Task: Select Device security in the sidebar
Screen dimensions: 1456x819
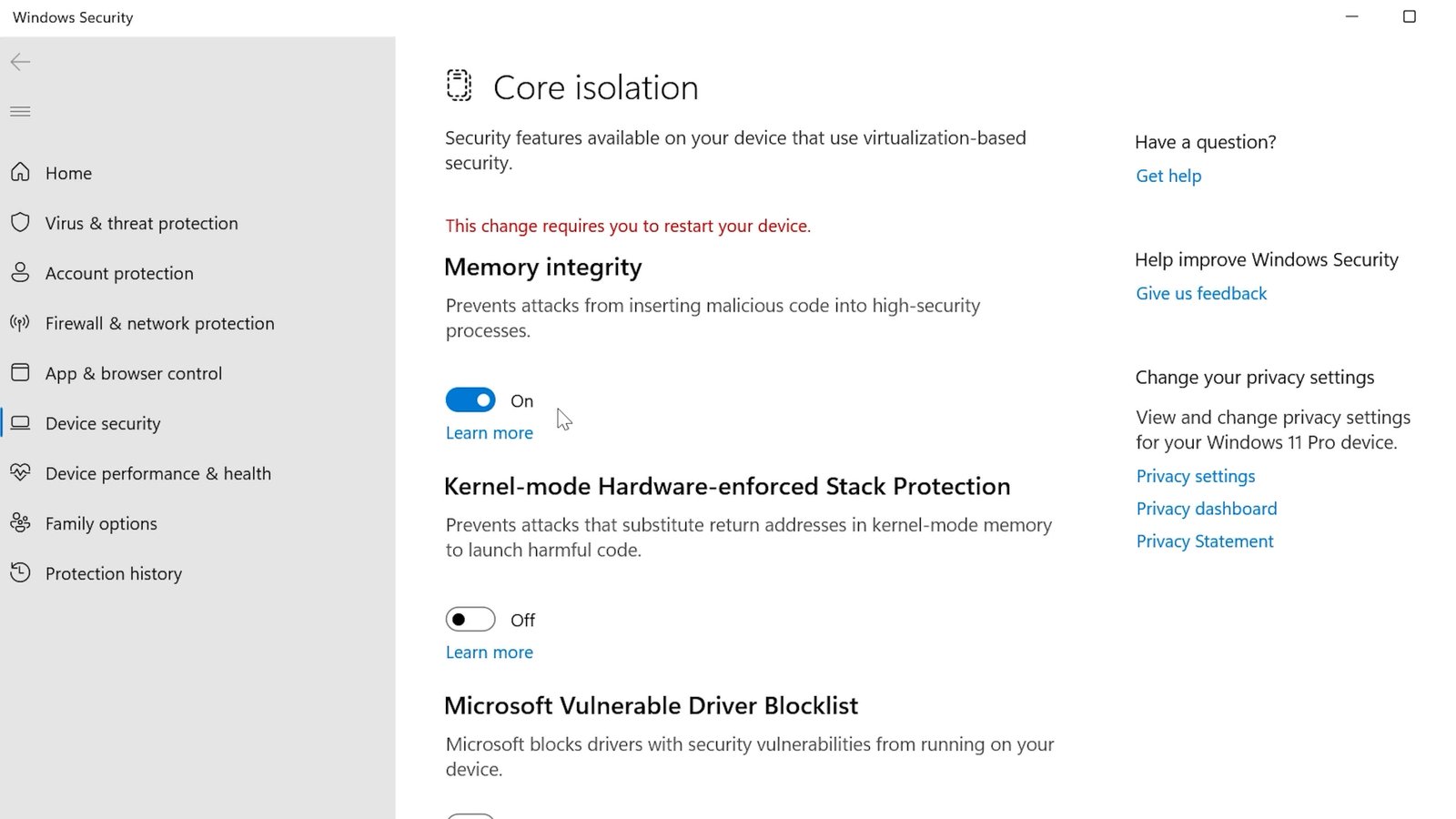Action: click(103, 423)
